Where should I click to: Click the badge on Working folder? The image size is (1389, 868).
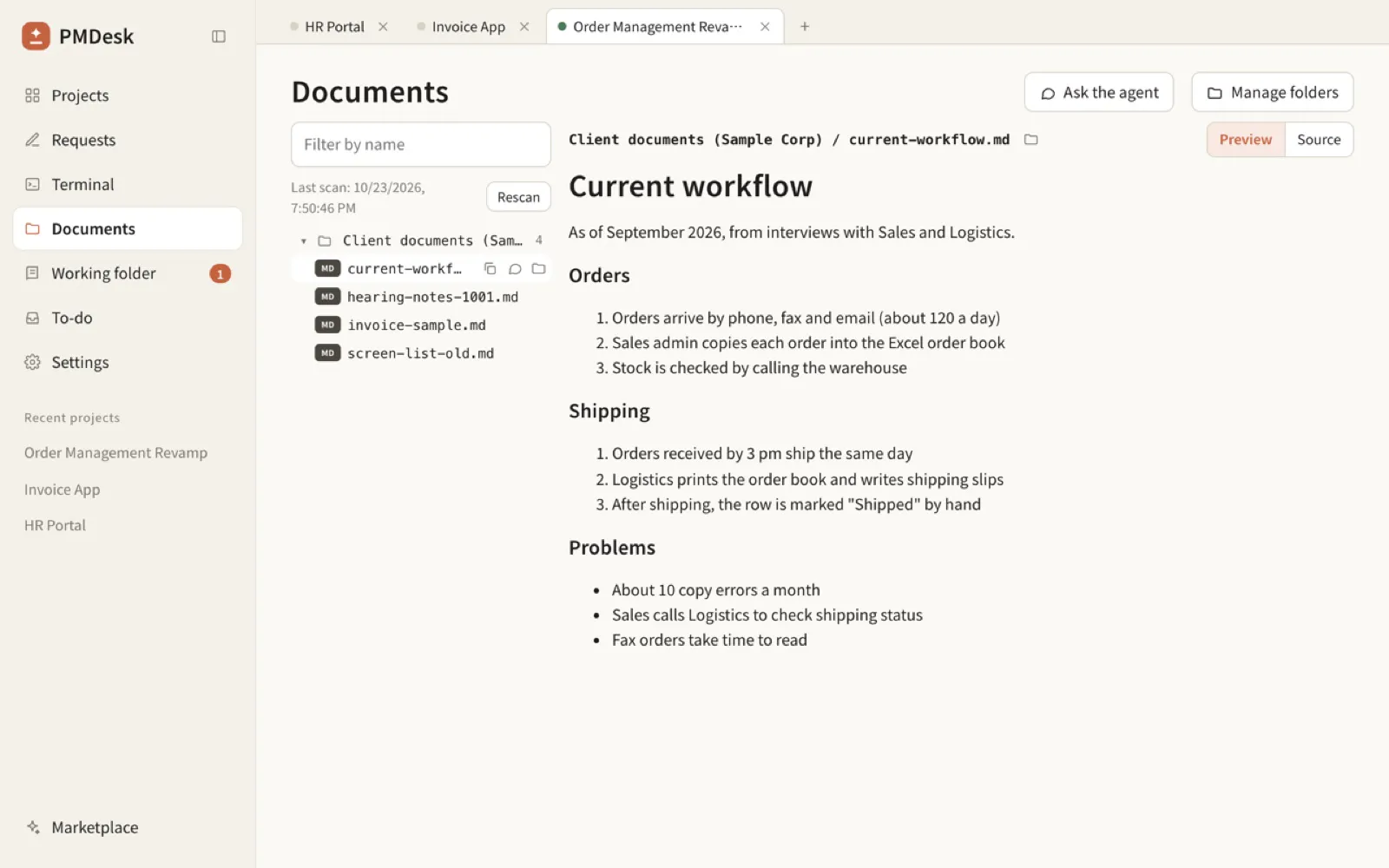221,274
